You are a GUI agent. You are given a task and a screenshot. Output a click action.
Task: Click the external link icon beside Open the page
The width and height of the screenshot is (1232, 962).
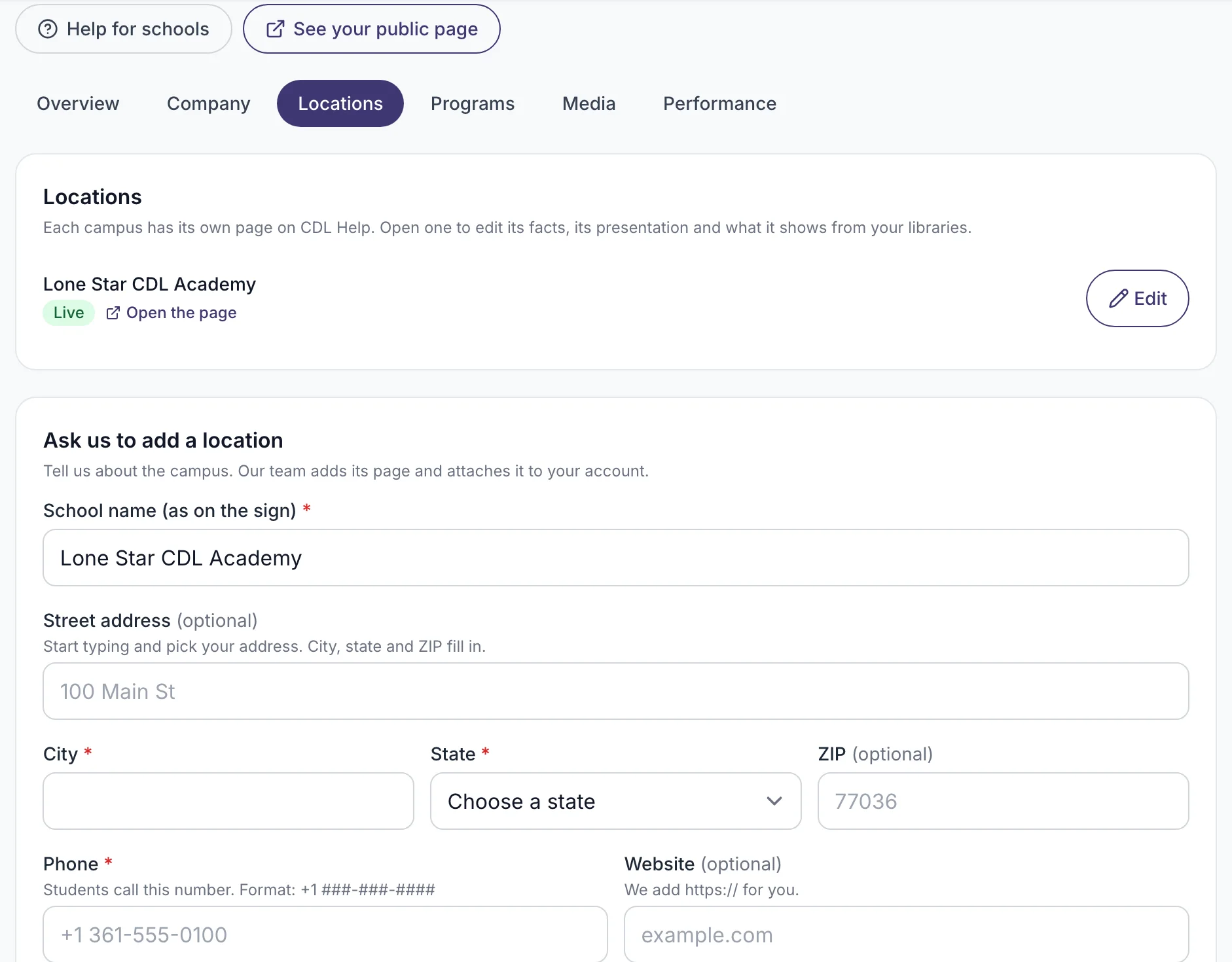(113, 313)
